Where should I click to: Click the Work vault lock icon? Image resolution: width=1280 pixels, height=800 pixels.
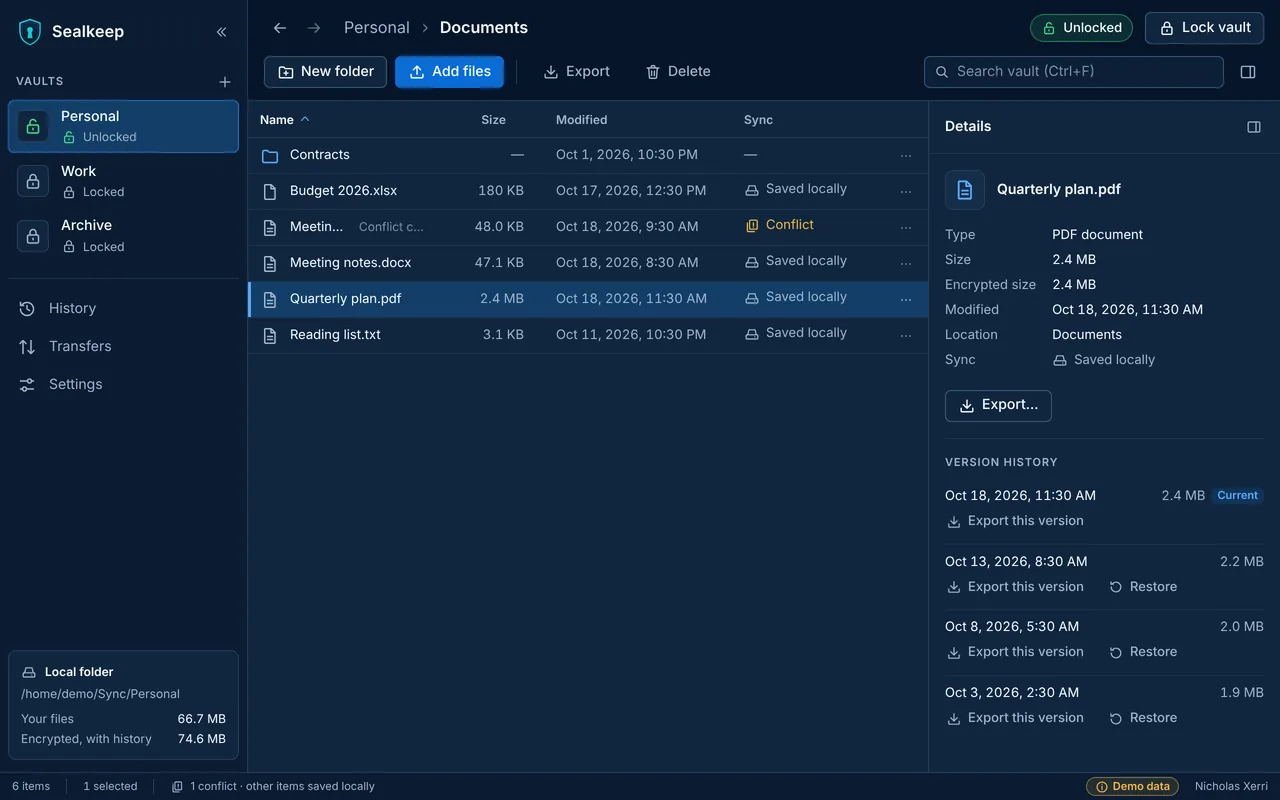point(33,181)
